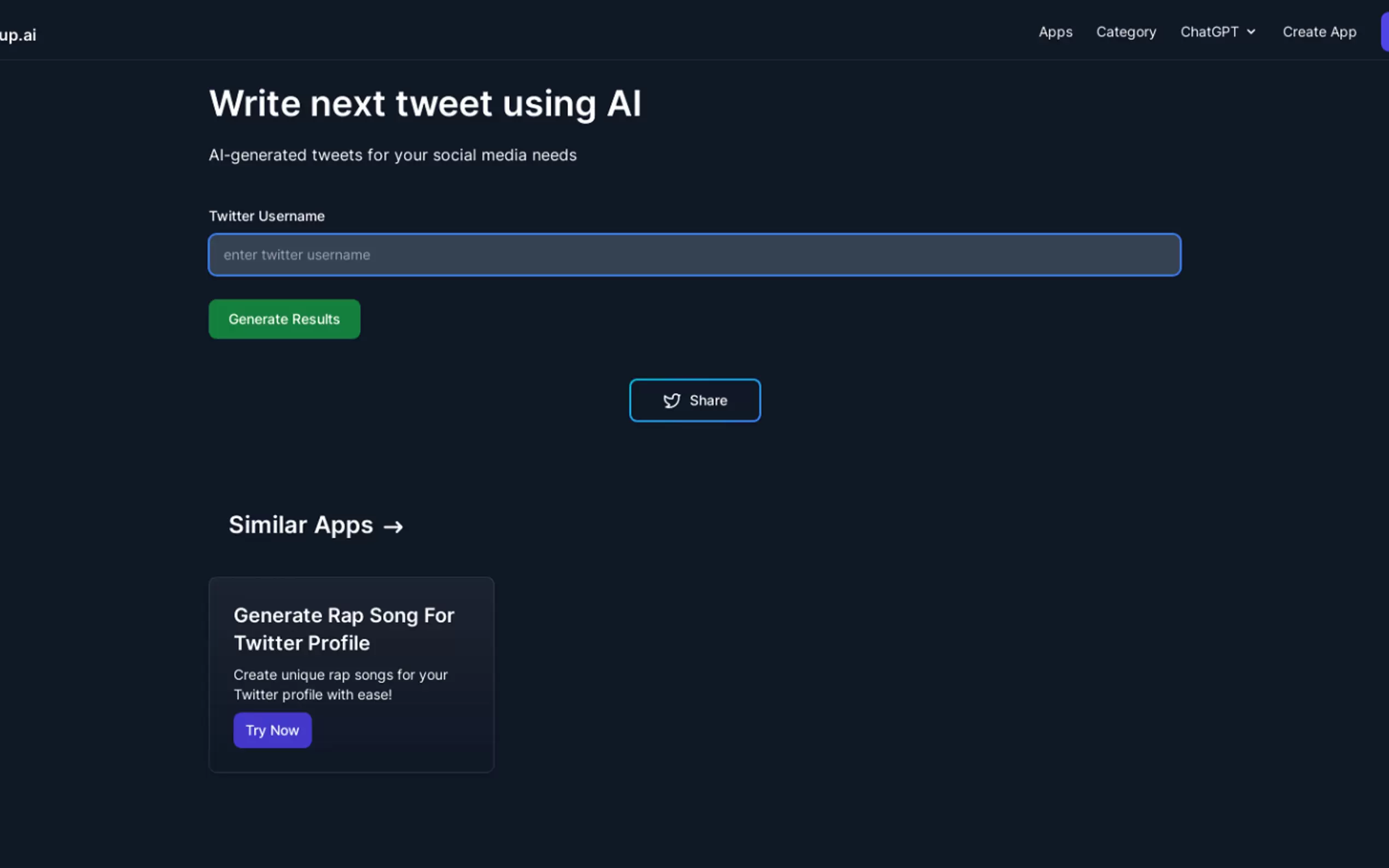The image size is (1389, 868).
Task: Open the Similar Apps heading link
Action: click(x=301, y=525)
